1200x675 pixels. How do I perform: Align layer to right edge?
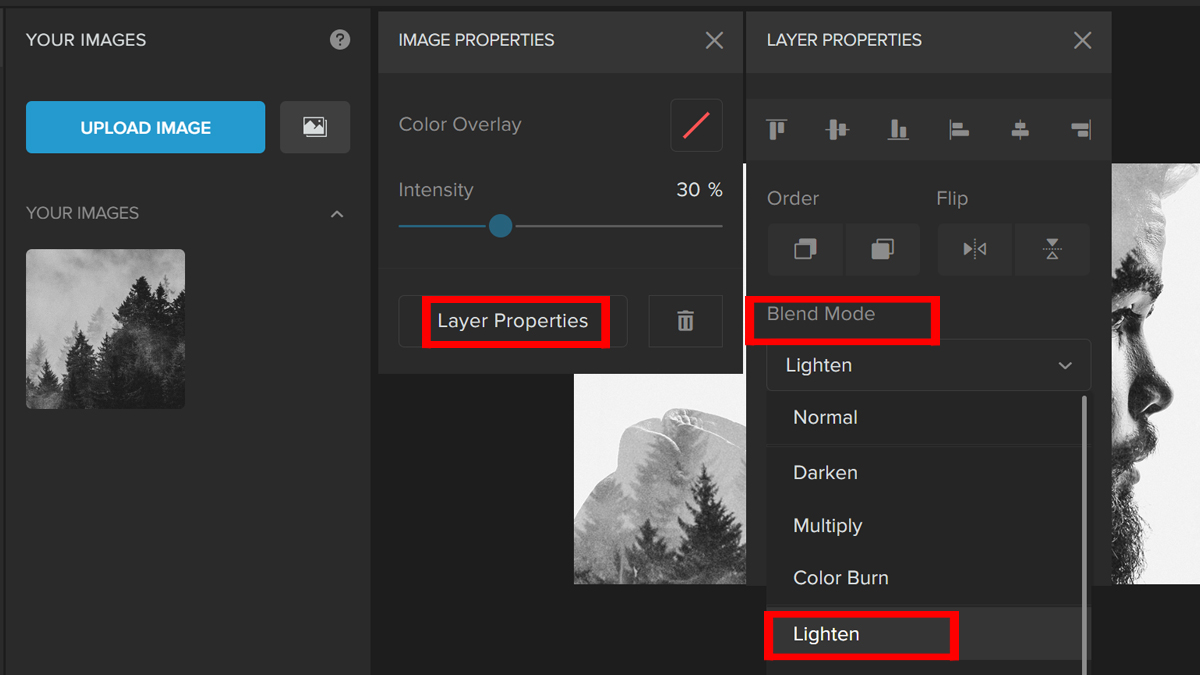[x=1080, y=129]
